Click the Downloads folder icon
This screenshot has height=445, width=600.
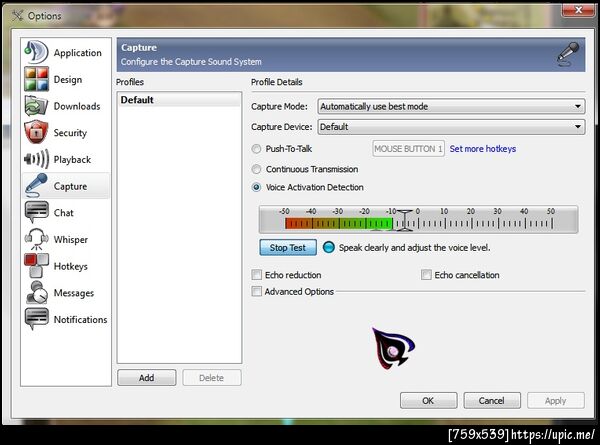36,106
